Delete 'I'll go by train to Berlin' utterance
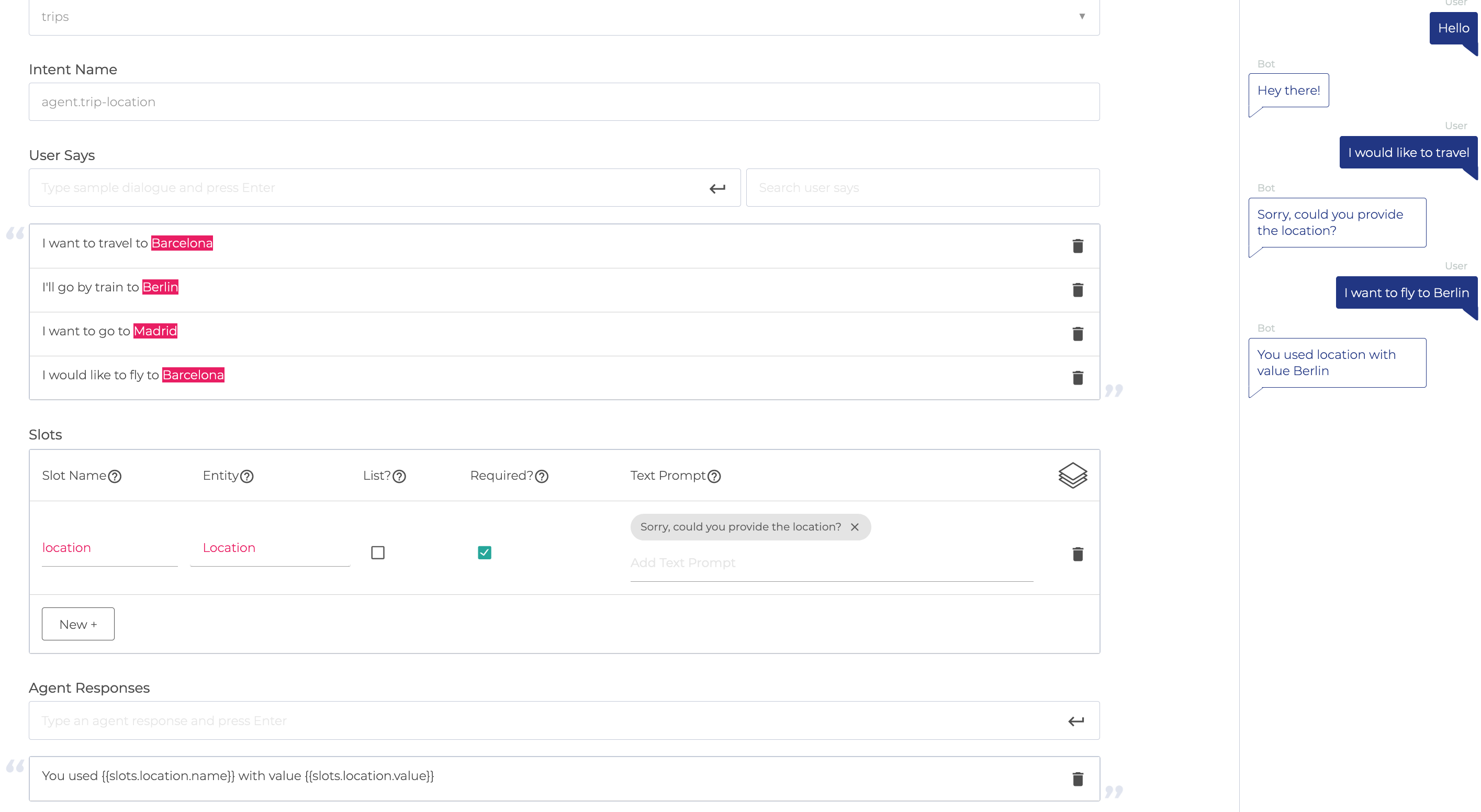 tap(1078, 290)
